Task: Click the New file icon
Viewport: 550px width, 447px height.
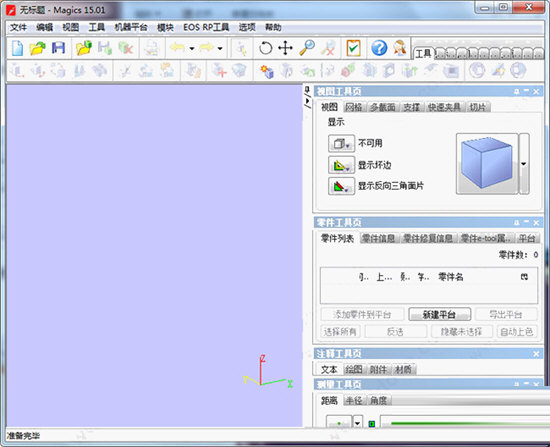Action: [x=18, y=48]
